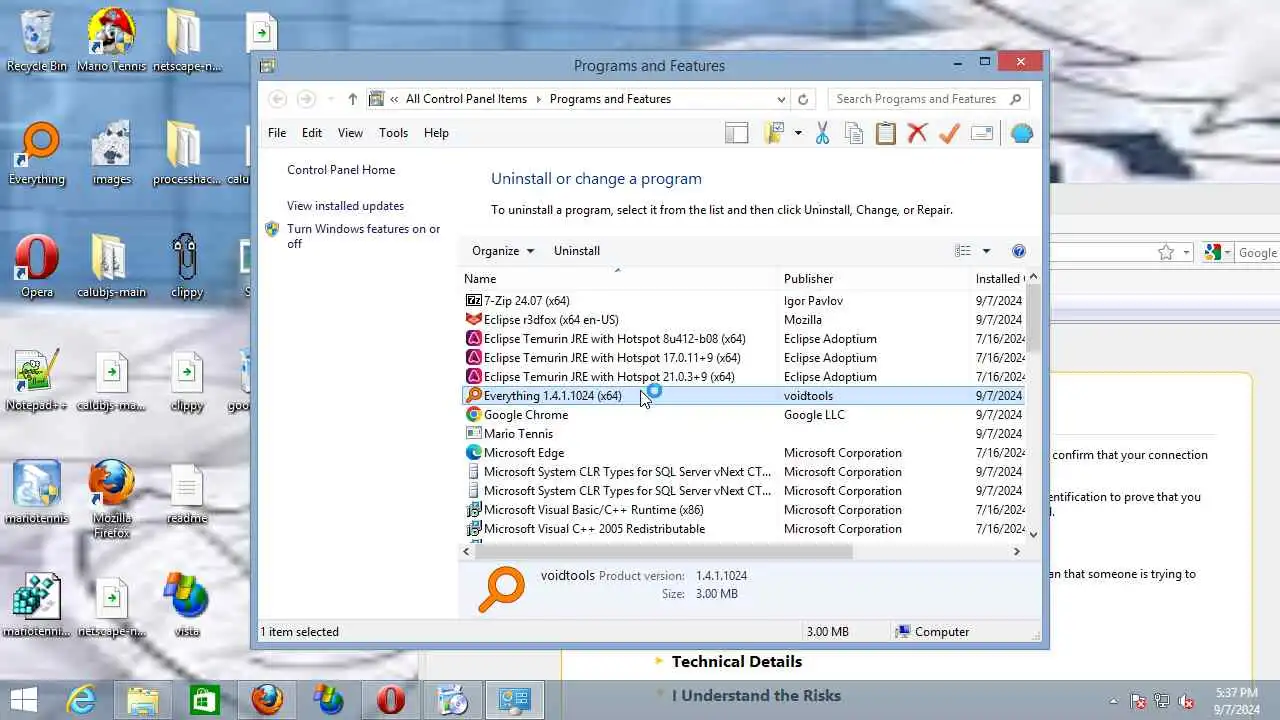The height and width of the screenshot is (720, 1280).
Task: Select Microsoft Visual Basic/C++ Runtime (x86)
Action: (743, 510)
